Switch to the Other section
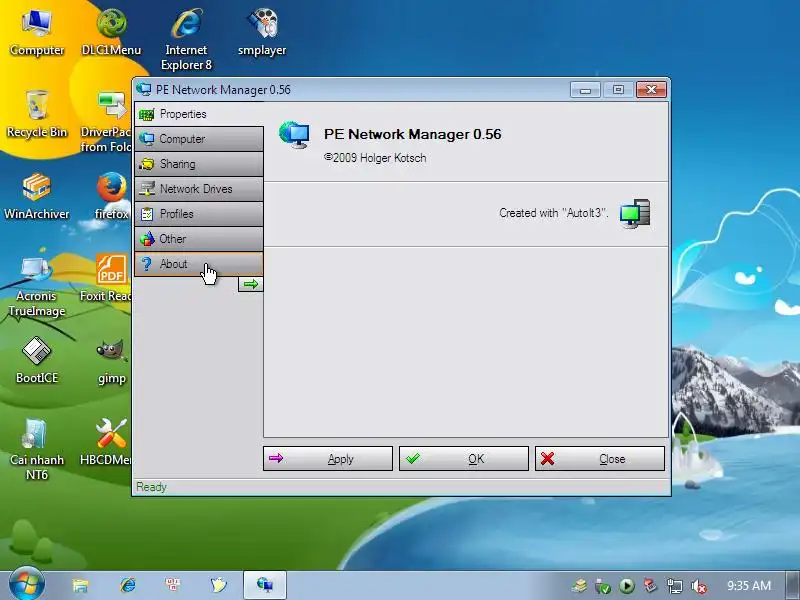800x600 pixels. click(x=199, y=239)
